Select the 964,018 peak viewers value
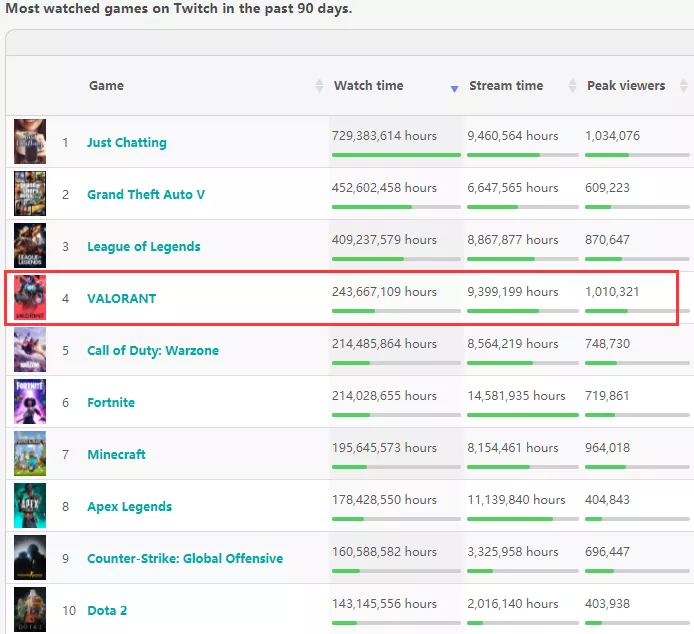The image size is (694, 634). tap(607, 448)
